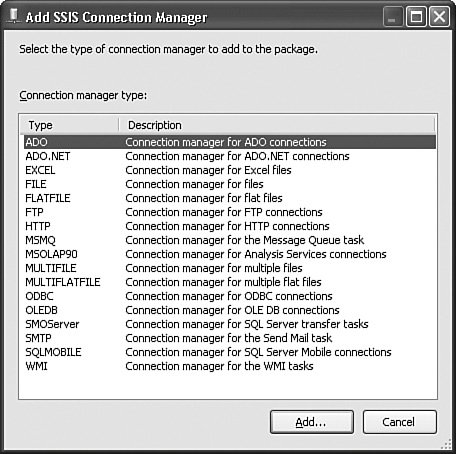456x454 pixels.
Task: Choose the EXCEL connection manager row
Action: coord(230,170)
